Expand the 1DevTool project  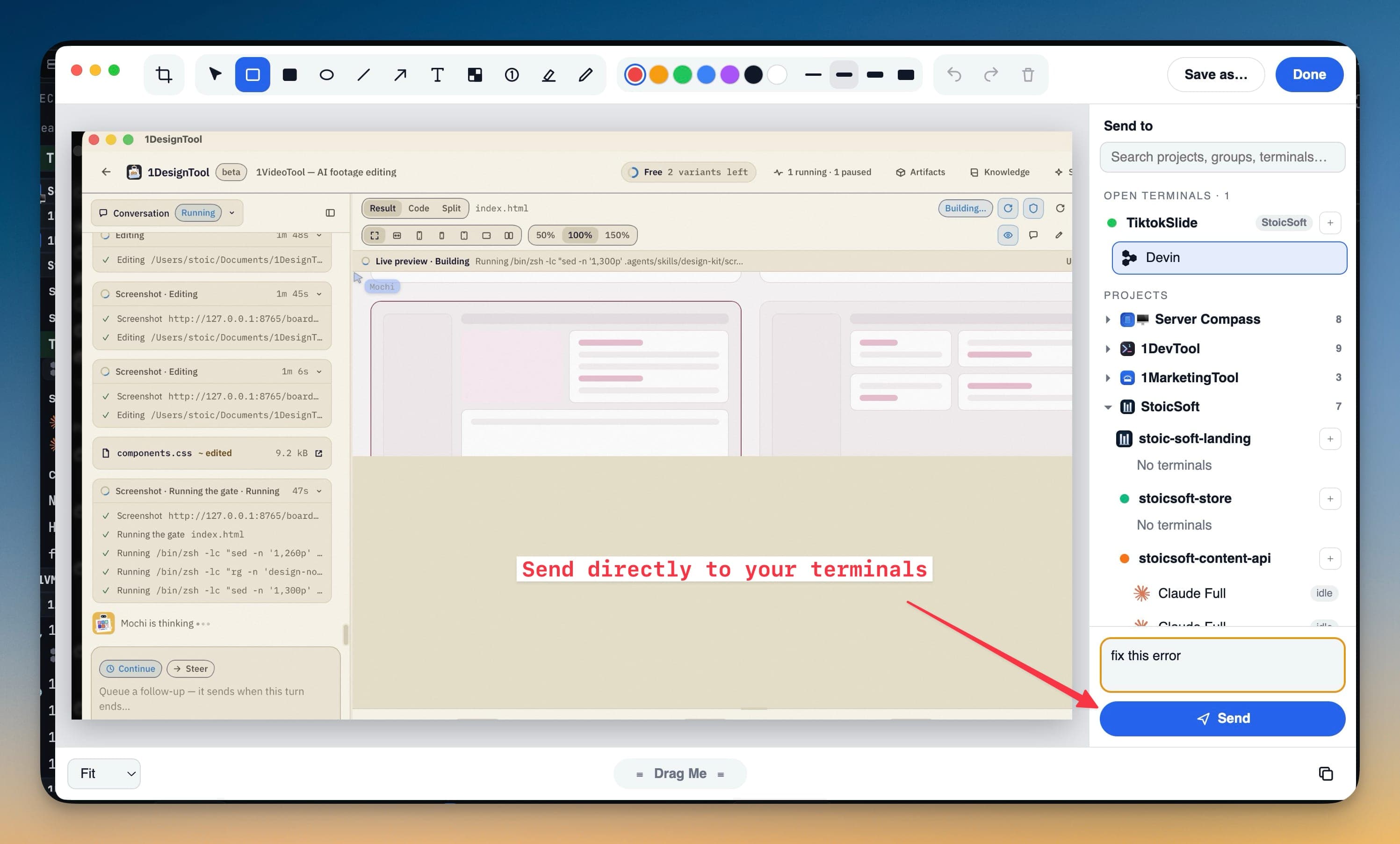point(1107,349)
